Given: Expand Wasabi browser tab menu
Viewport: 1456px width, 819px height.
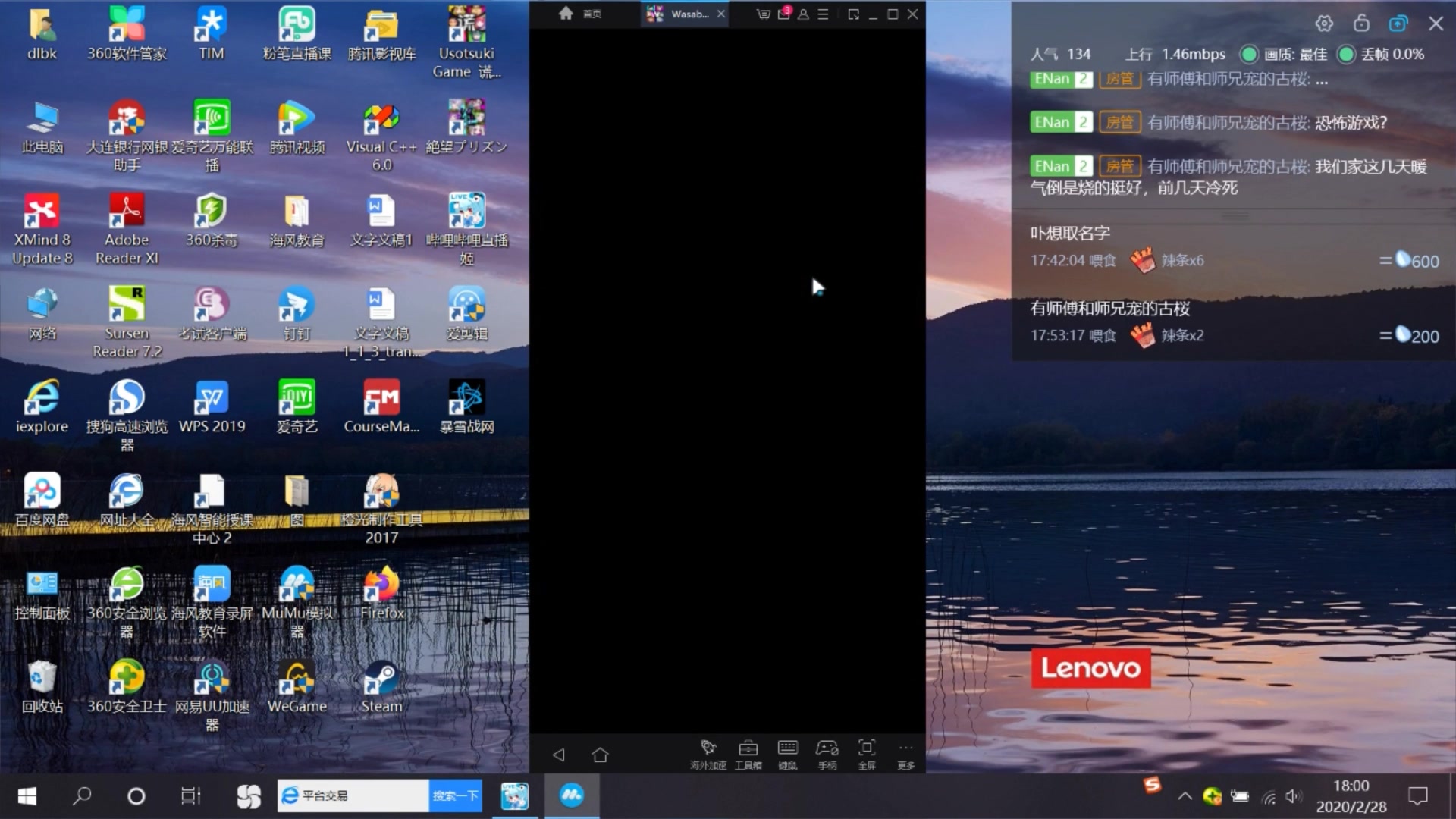Looking at the screenshot, I should pos(823,14).
